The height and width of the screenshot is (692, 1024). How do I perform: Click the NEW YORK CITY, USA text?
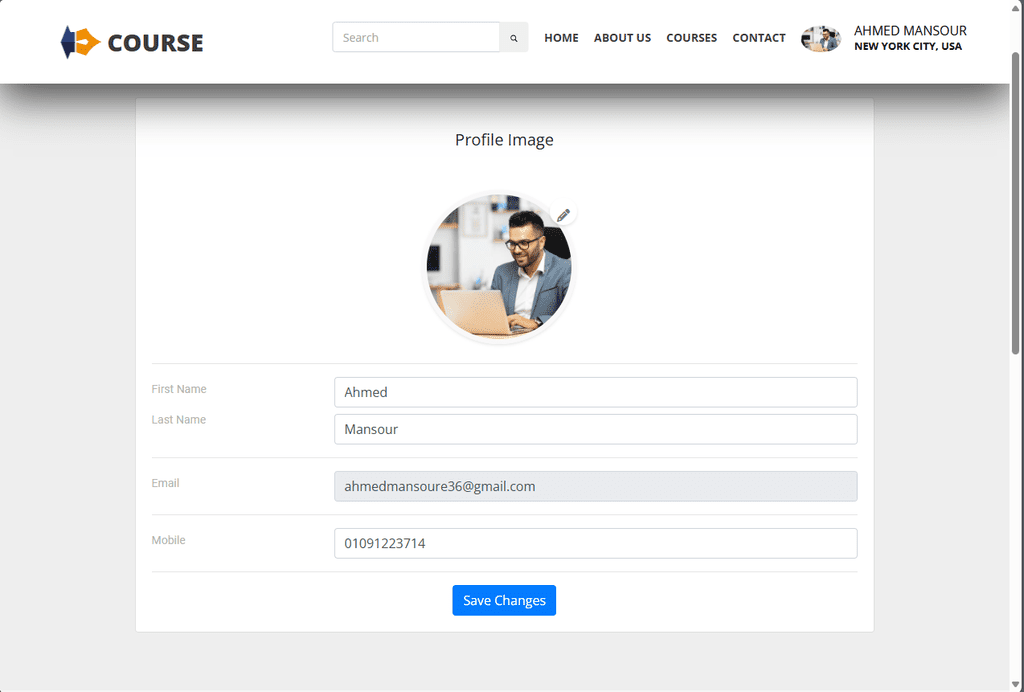click(x=908, y=46)
